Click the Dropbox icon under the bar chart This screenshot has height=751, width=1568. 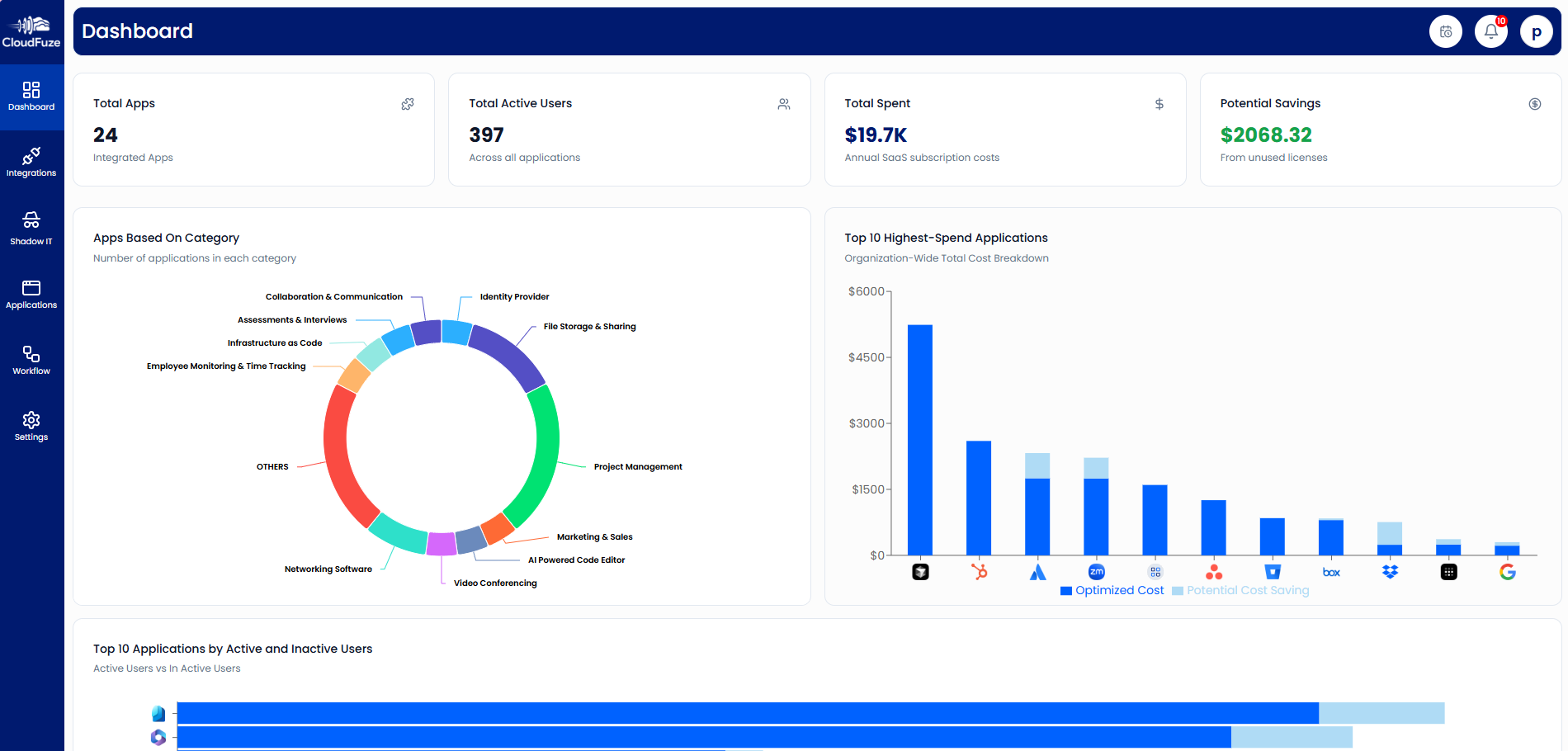(1390, 571)
